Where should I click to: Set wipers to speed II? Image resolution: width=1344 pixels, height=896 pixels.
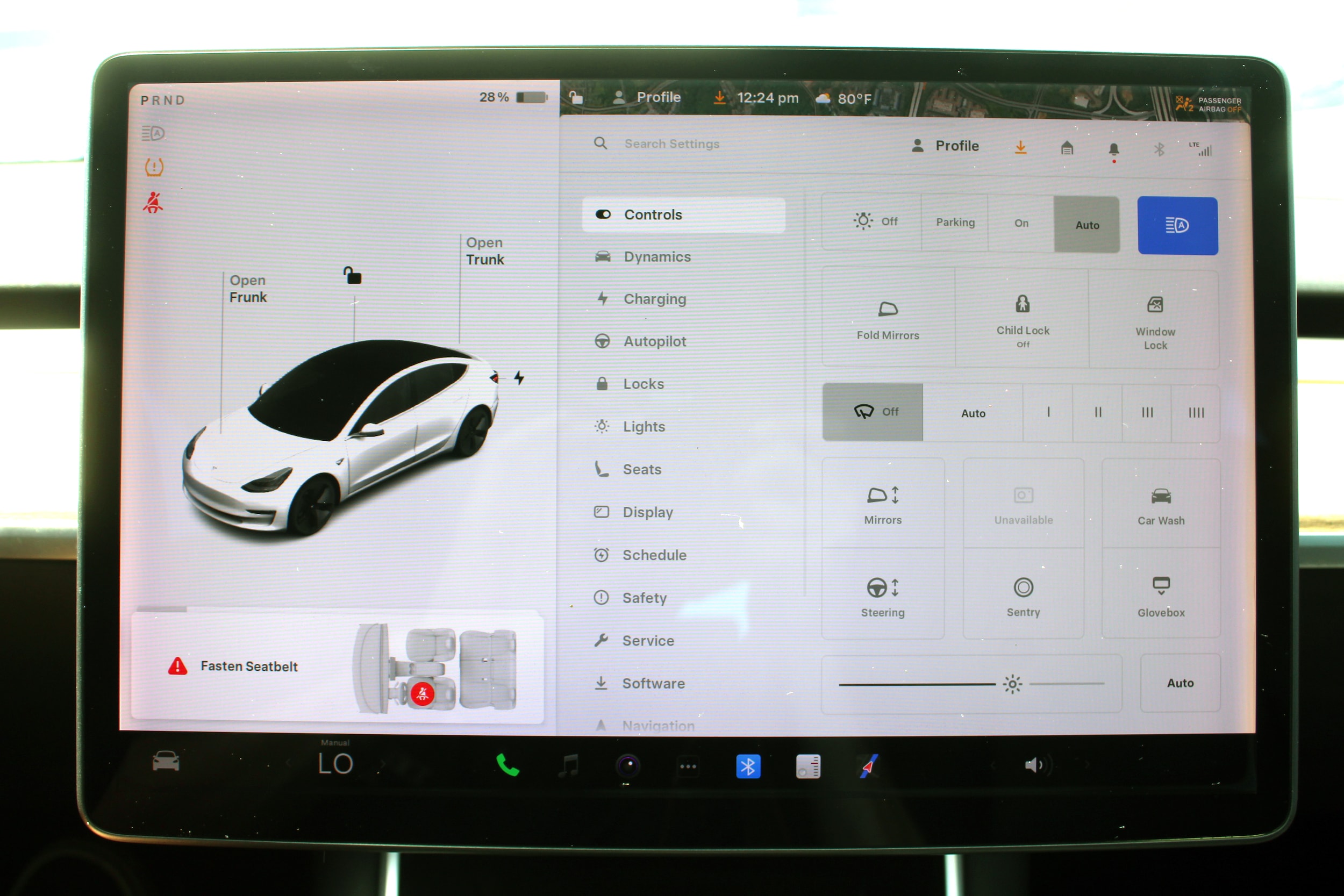tap(1098, 413)
